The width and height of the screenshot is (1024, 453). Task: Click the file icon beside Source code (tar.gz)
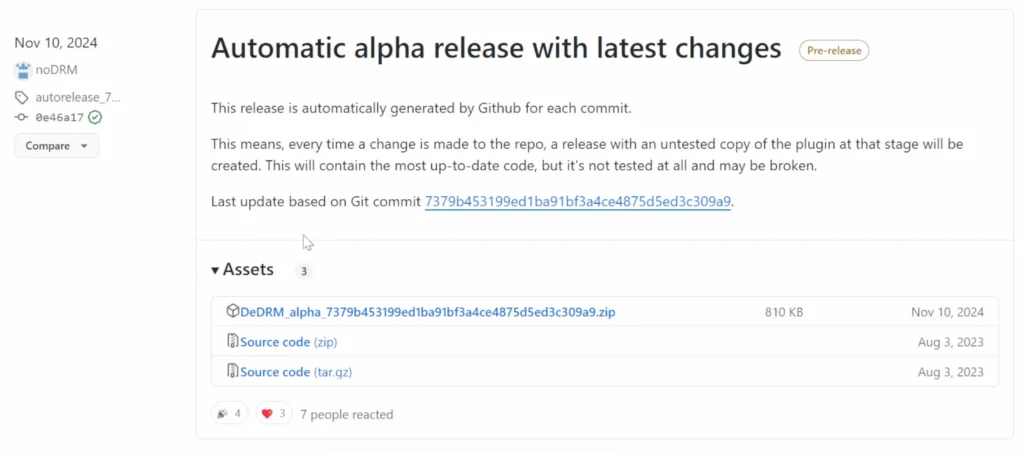tap(232, 371)
